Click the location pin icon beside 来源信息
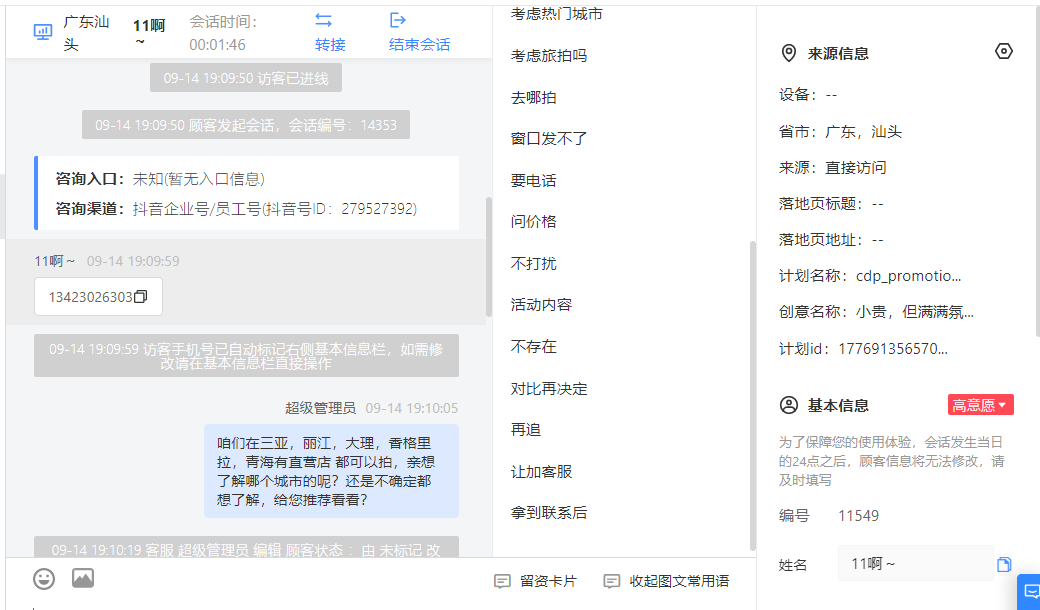 click(x=789, y=54)
